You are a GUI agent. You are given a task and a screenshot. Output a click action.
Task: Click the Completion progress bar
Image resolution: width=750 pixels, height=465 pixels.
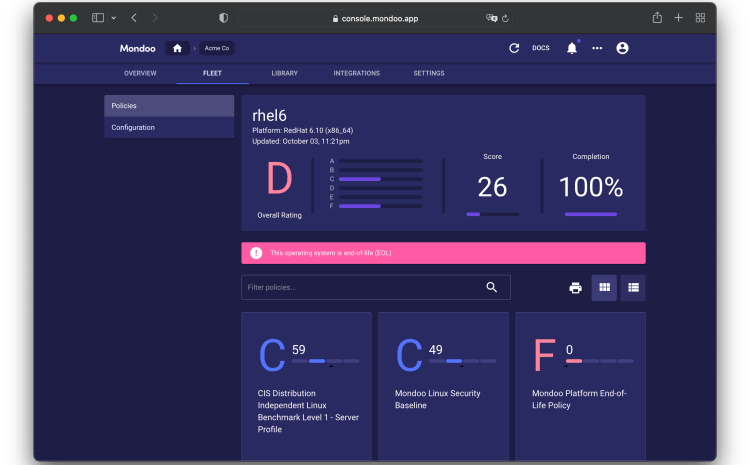(591, 214)
